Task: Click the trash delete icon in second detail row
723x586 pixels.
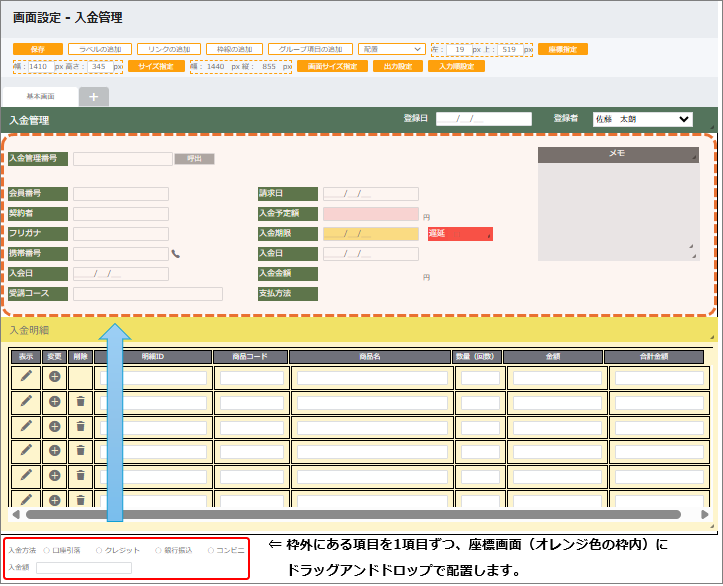Action: click(80, 401)
